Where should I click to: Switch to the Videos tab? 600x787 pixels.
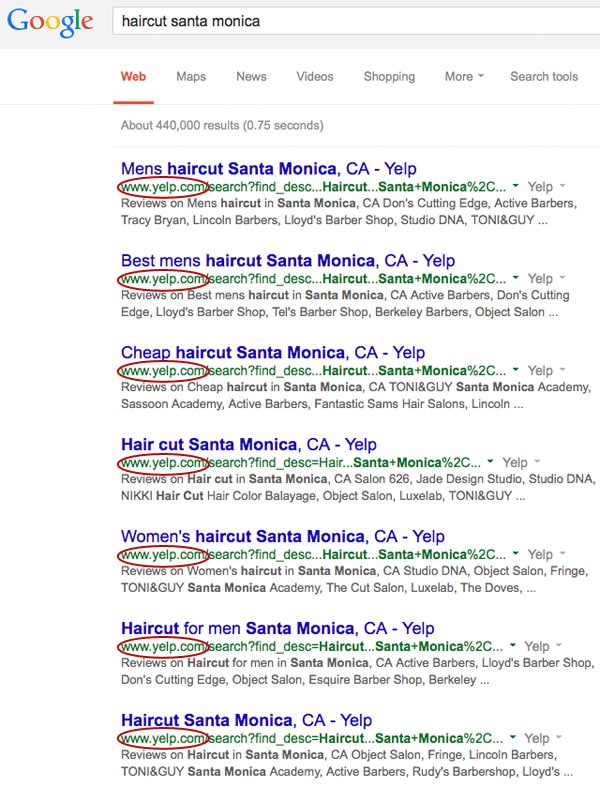315,77
